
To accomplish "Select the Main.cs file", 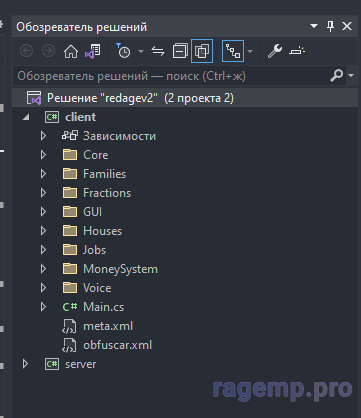I will point(103,307).
